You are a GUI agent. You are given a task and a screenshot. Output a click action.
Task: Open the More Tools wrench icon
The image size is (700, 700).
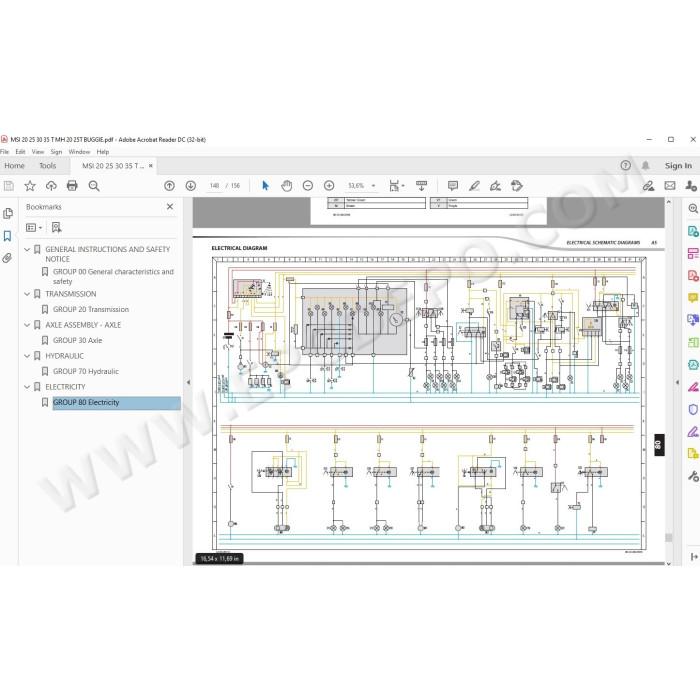tap(693, 476)
